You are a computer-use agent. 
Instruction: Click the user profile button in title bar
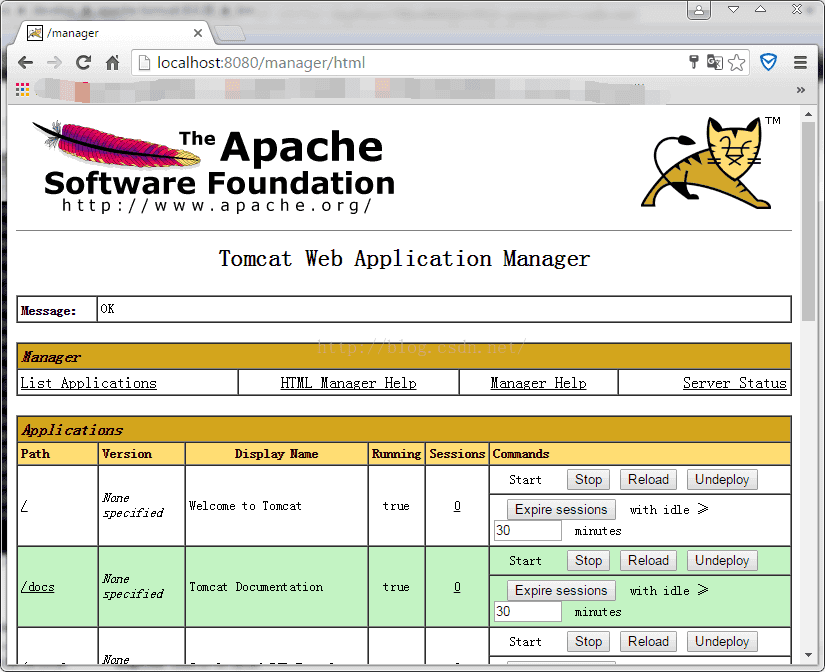pos(699,10)
